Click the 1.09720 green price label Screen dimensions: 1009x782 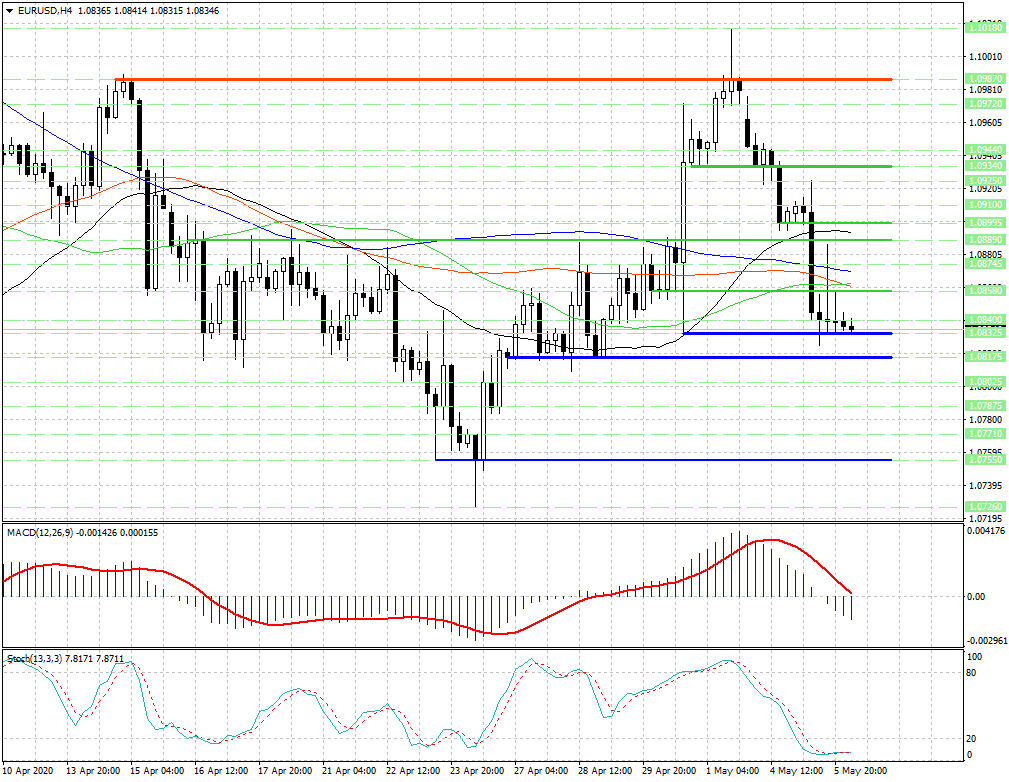986,104
